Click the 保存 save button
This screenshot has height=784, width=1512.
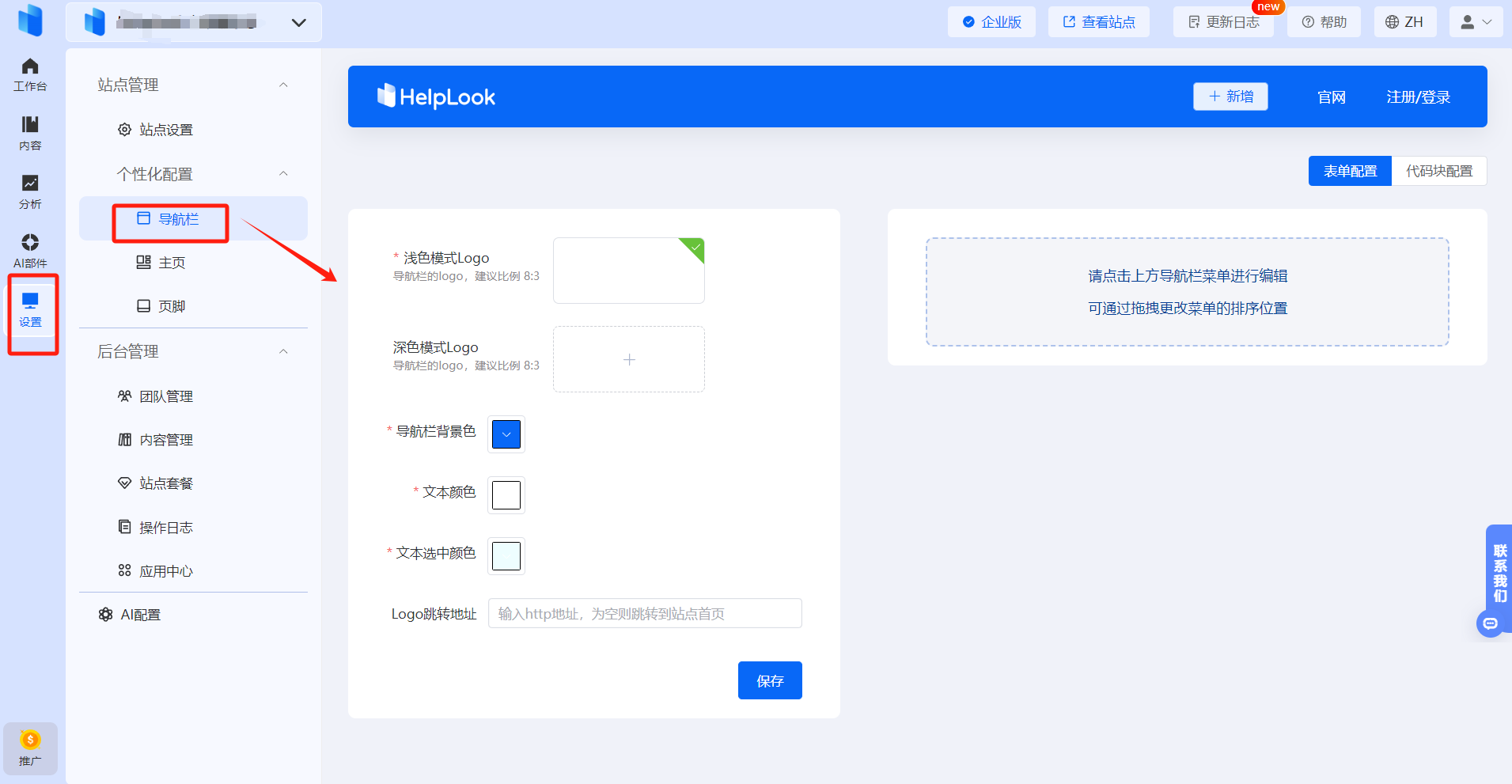click(770, 680)
